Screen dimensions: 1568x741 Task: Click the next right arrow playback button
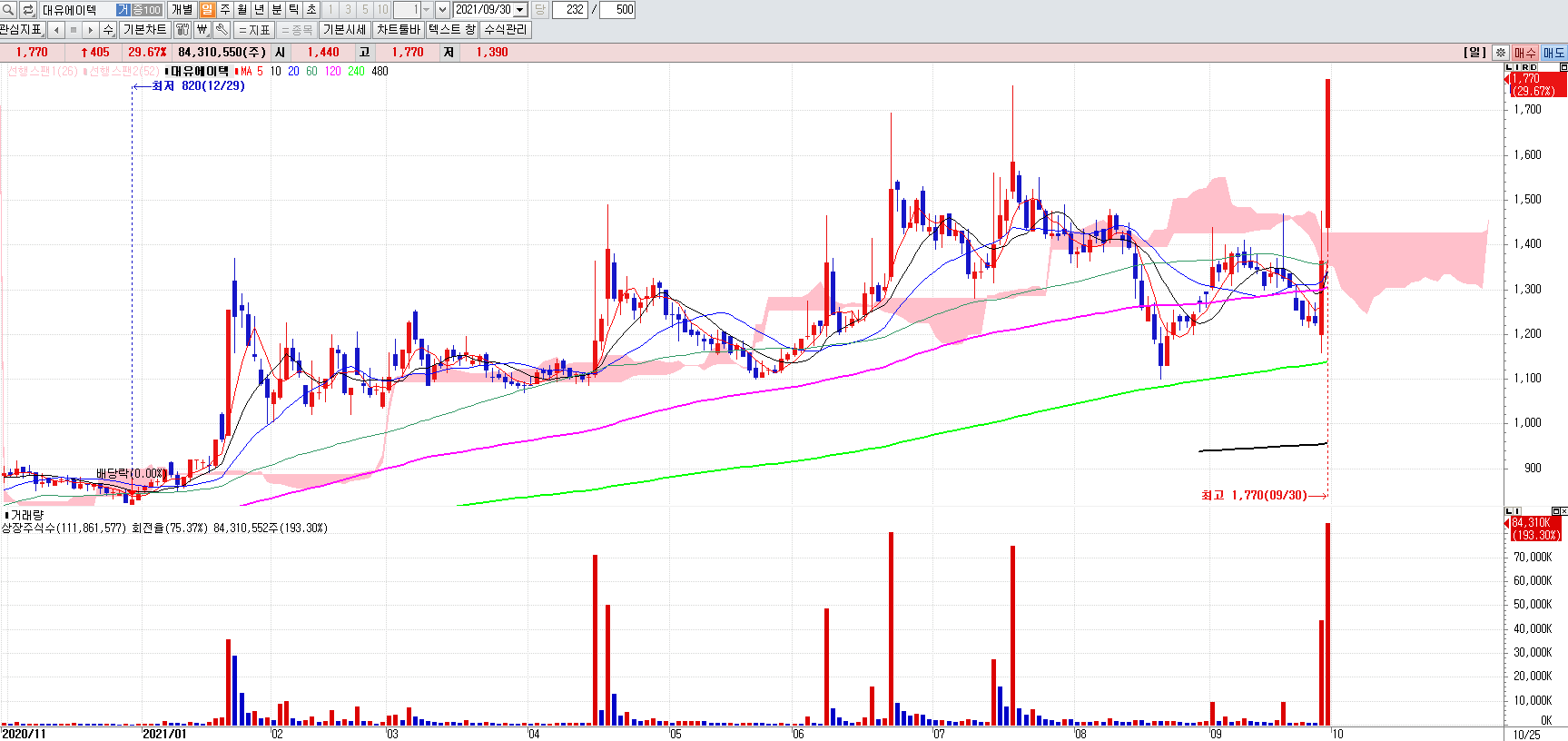[x=91, y=29]
